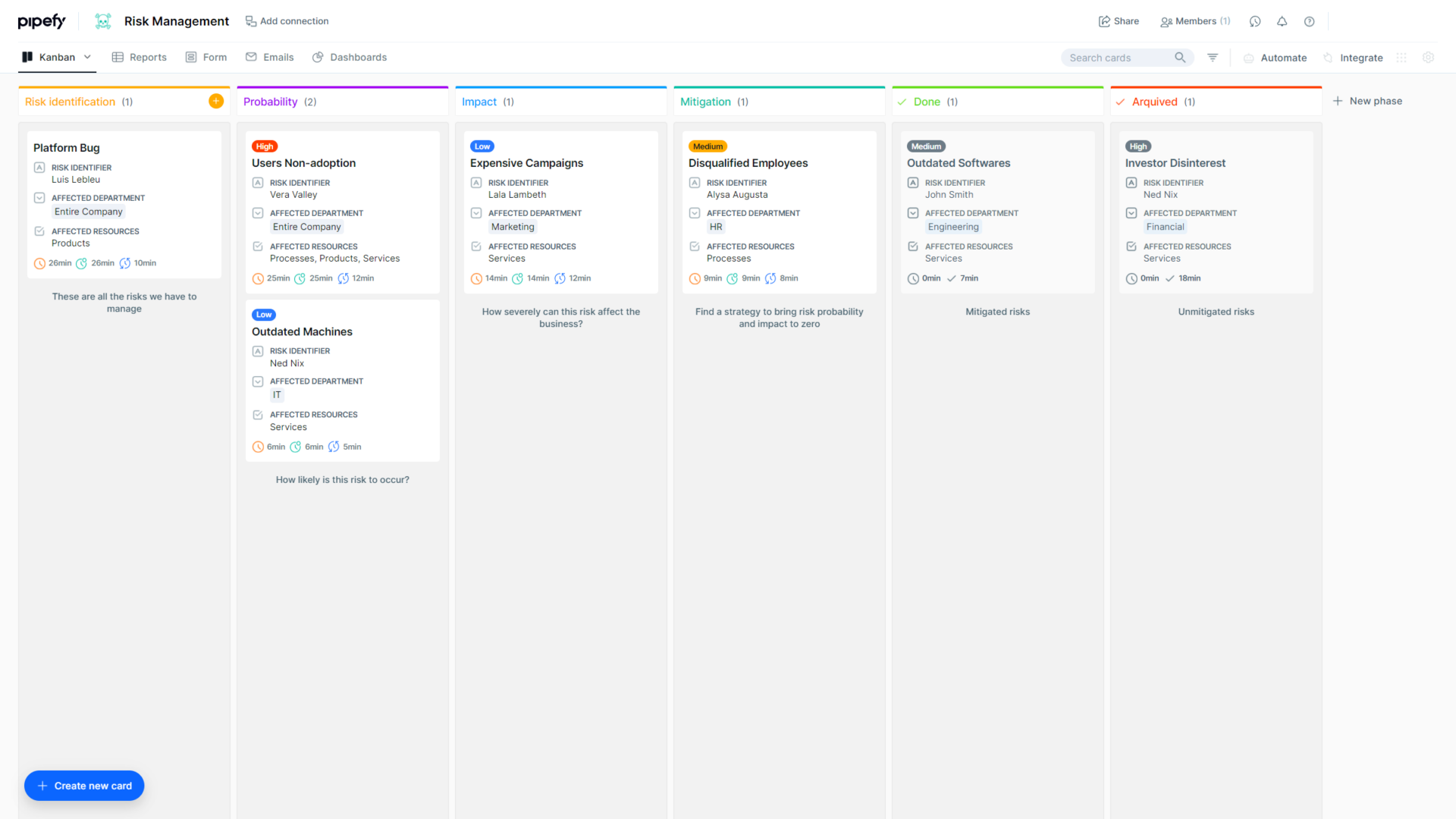Open the activity history icon in the header

click(x=1255, y=21)
